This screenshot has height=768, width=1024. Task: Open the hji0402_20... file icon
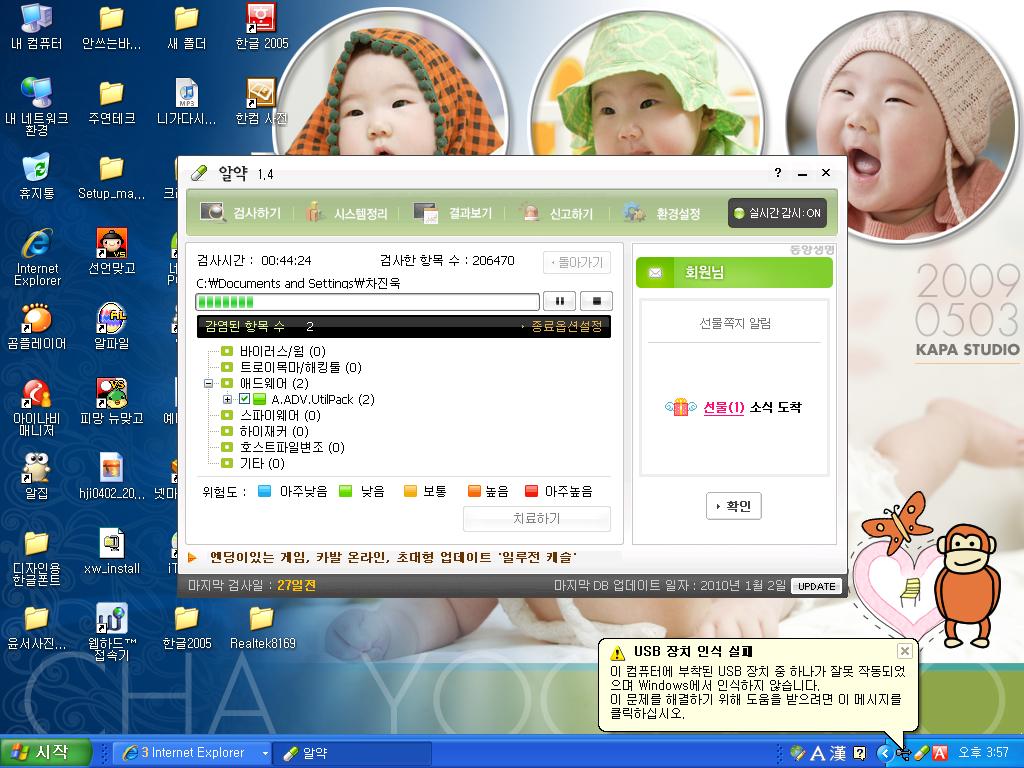pos(112,477)
